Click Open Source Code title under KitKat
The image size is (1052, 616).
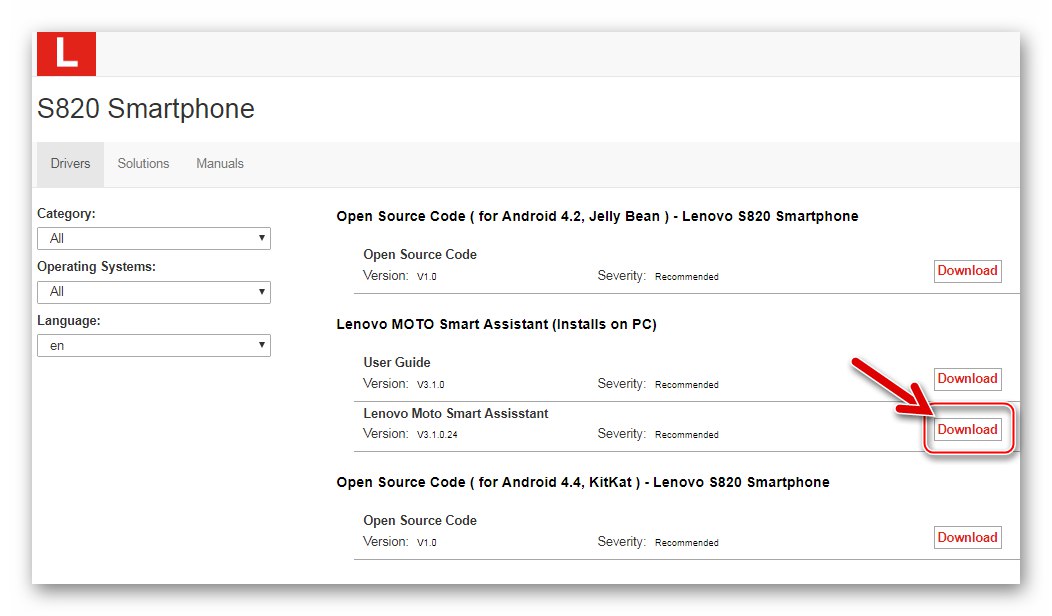click(x=420, y=520)
